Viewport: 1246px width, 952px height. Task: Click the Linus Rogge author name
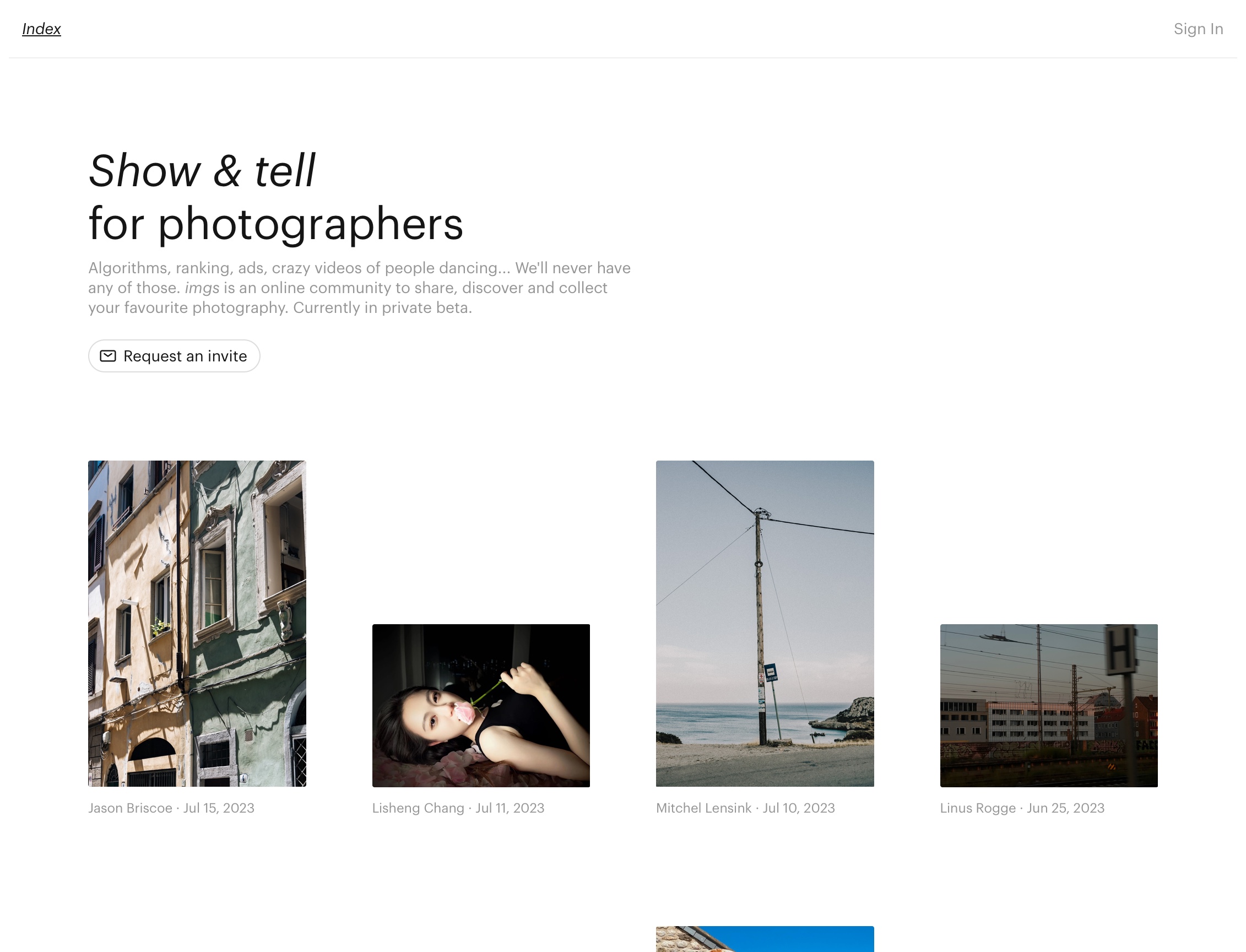tap(977, 808)
